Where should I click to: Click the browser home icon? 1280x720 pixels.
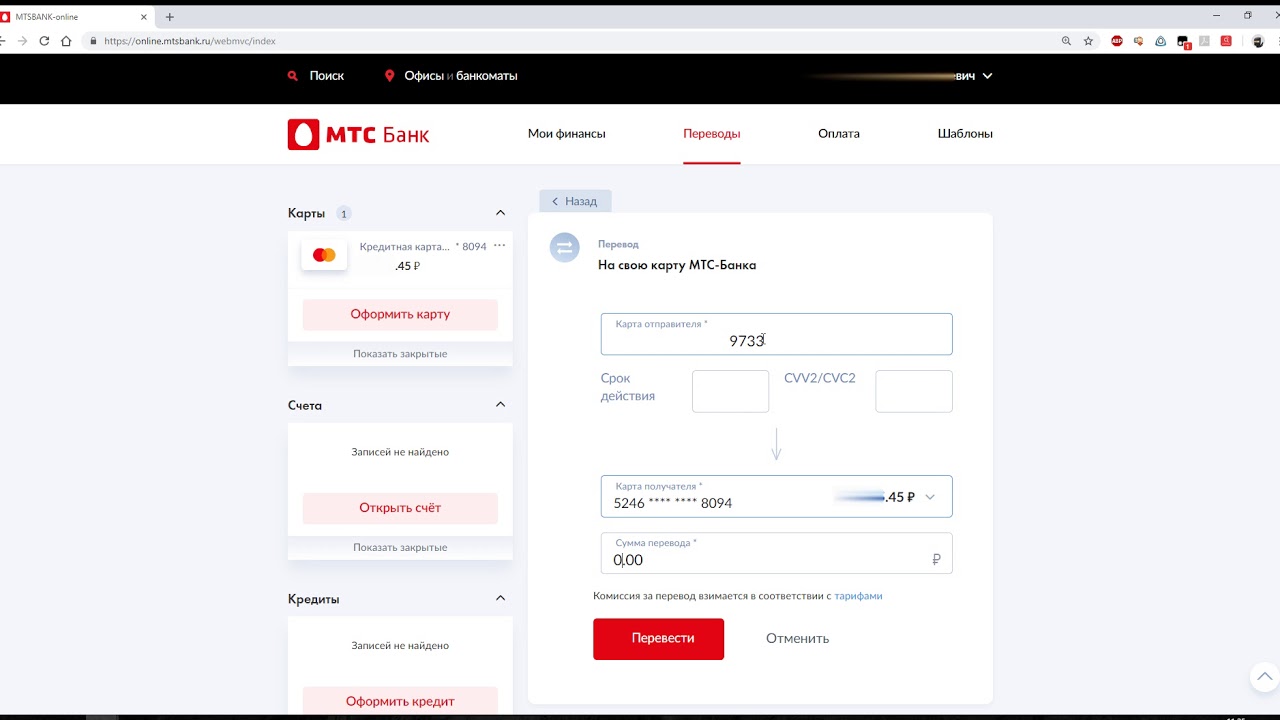[66, 41]
